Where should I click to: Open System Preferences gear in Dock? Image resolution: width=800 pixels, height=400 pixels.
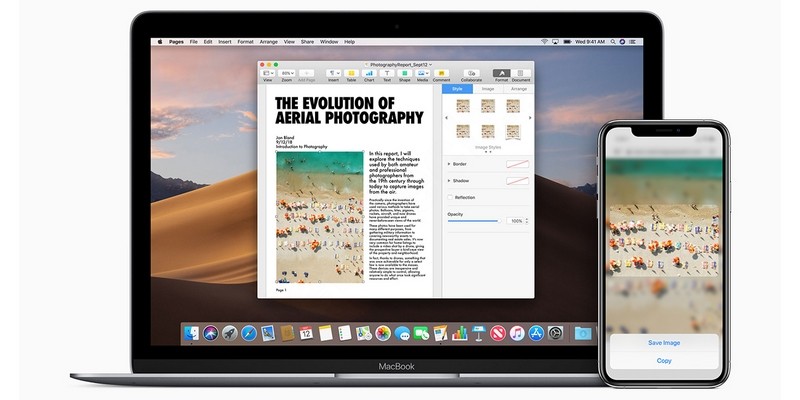[555, 333]
